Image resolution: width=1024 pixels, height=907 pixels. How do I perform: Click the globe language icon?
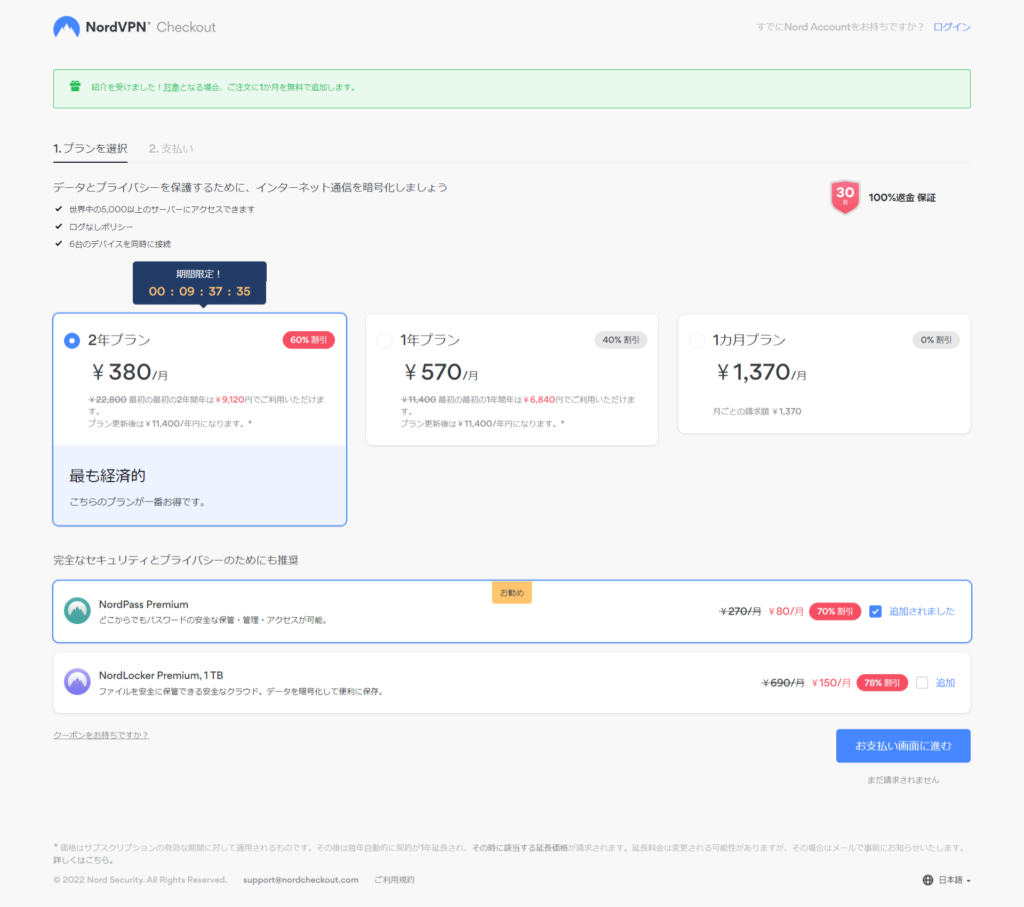928,880
